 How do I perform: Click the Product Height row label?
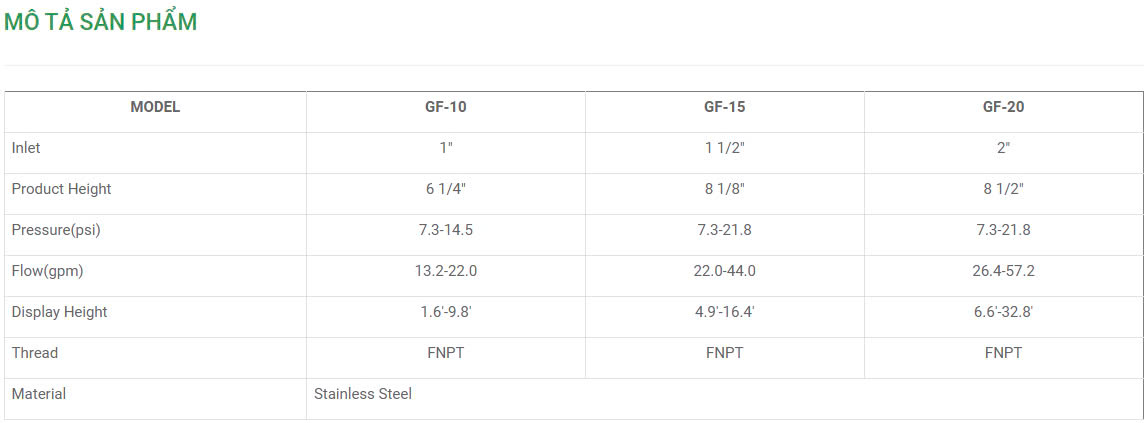(61, 189)
